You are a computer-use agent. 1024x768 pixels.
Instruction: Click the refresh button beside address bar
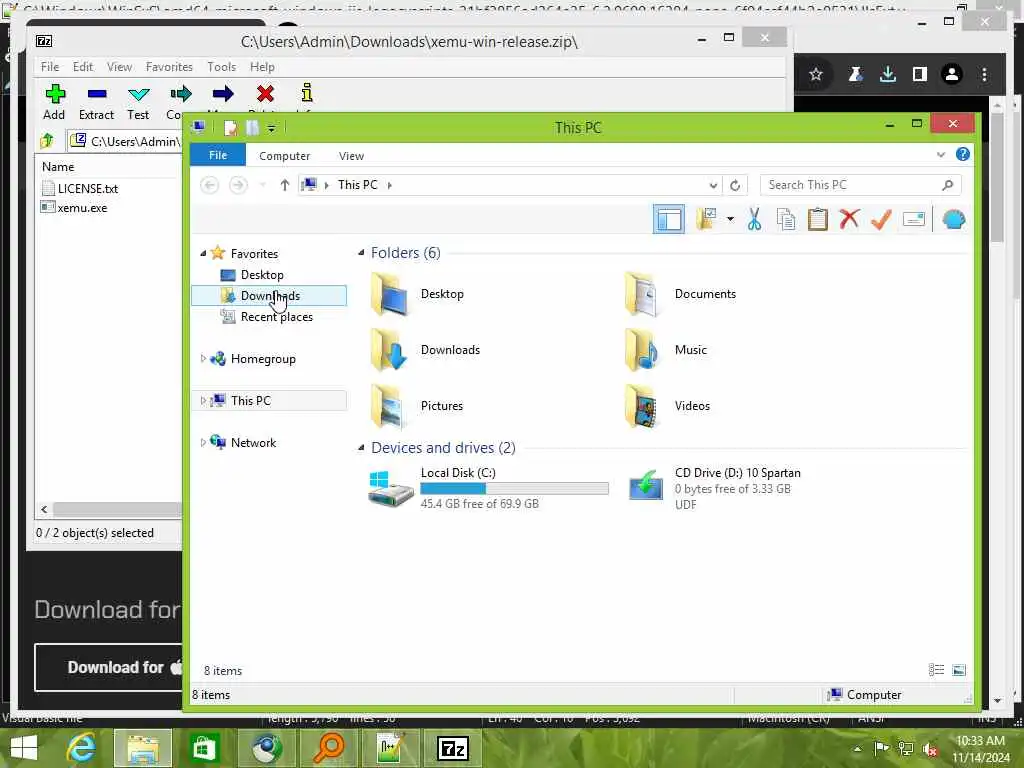(x=735, y=185)
